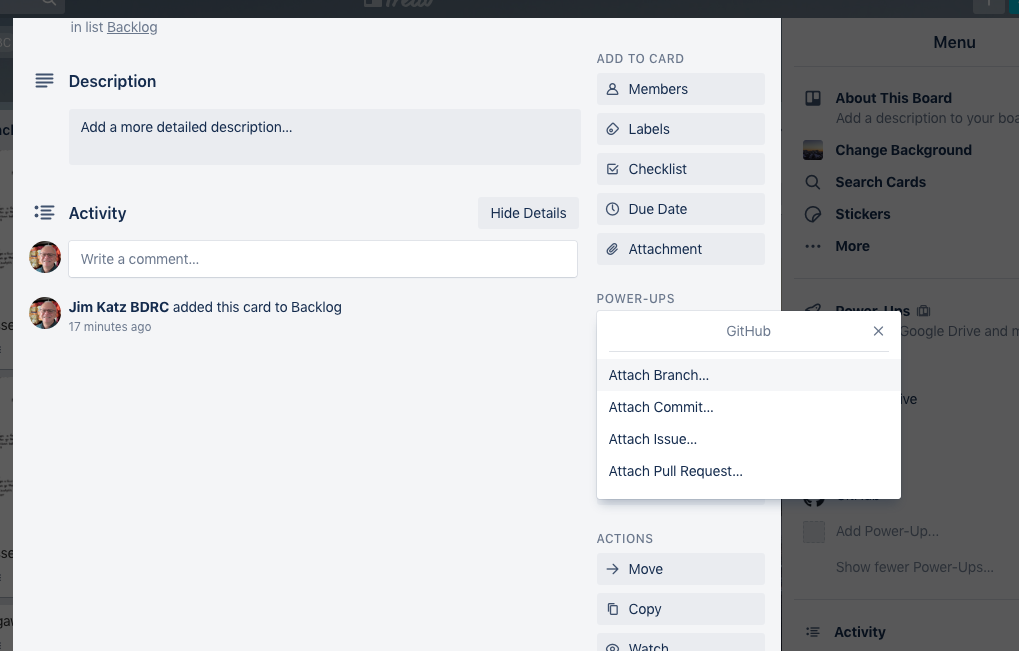Click the Due Date clock icon
1019x651 pixels.
coord(612,209)
